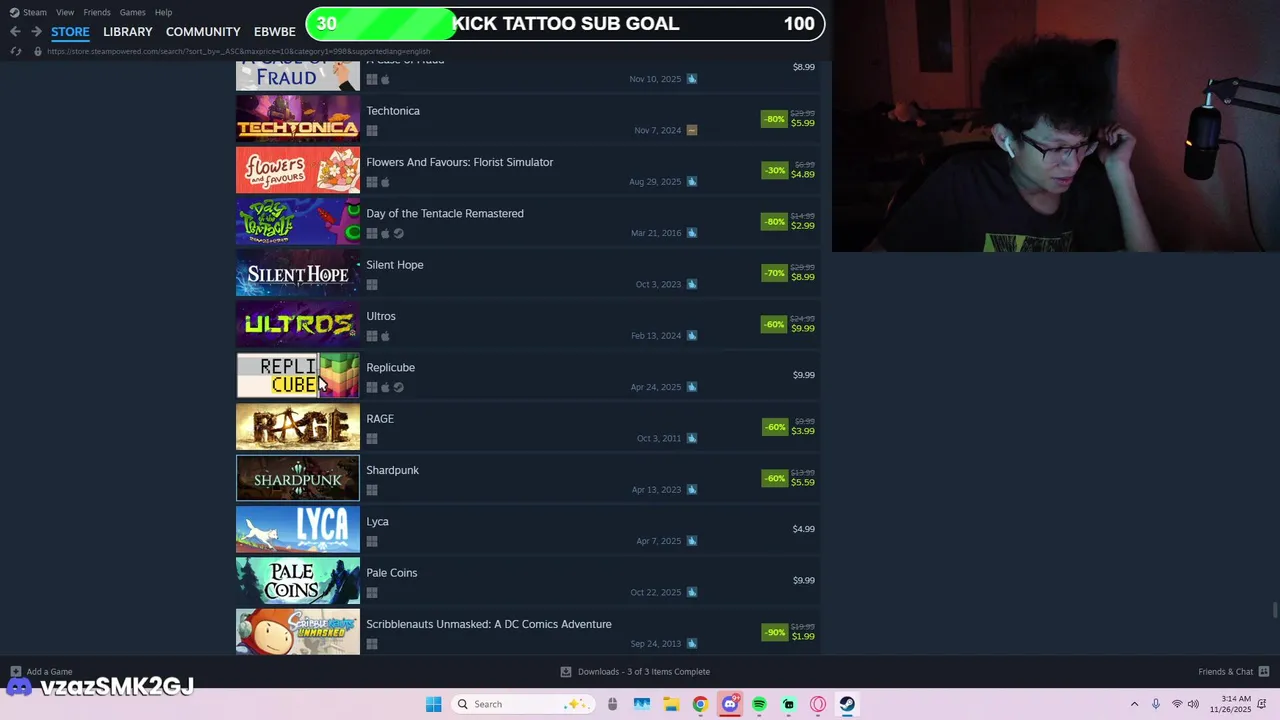Click the -90% discount badge for Scribblenauts
Image resolution: width=1280 pixels, height=720 pixels.
(774, 632)
